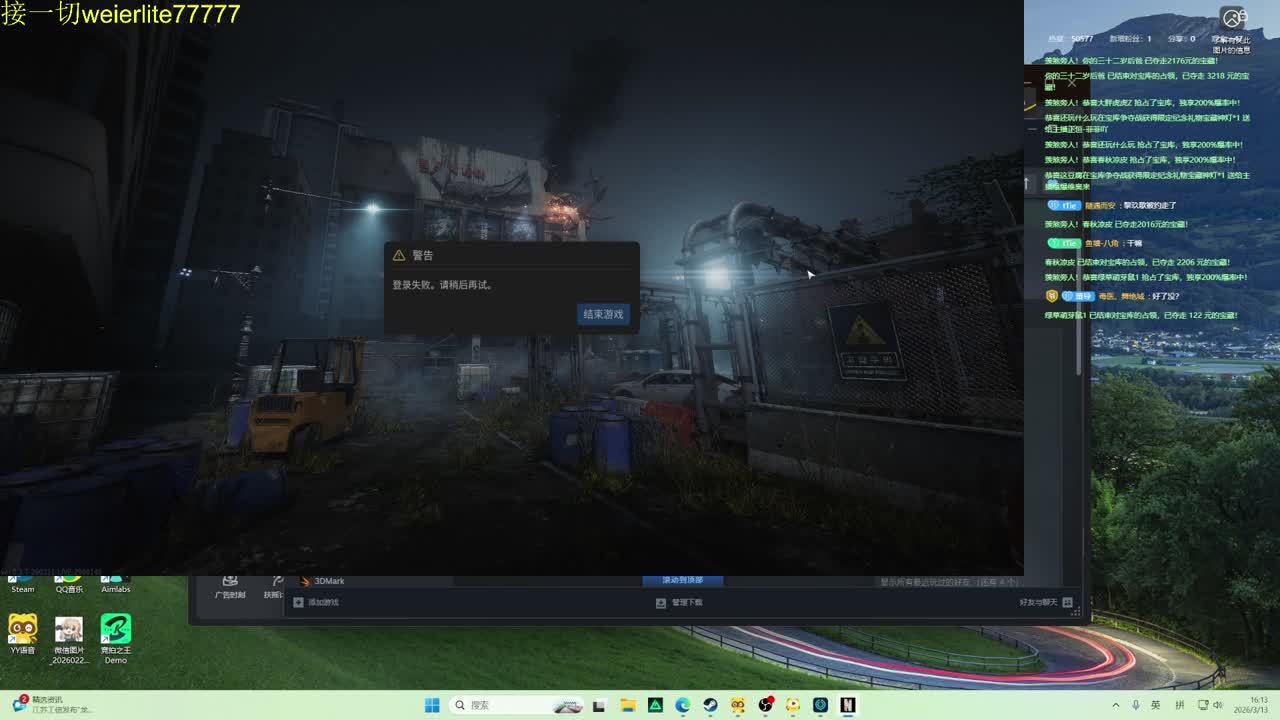1280x720 pixels.
Task: Switch to Steam via its taskbar icon
Action: tap(710, 705)
